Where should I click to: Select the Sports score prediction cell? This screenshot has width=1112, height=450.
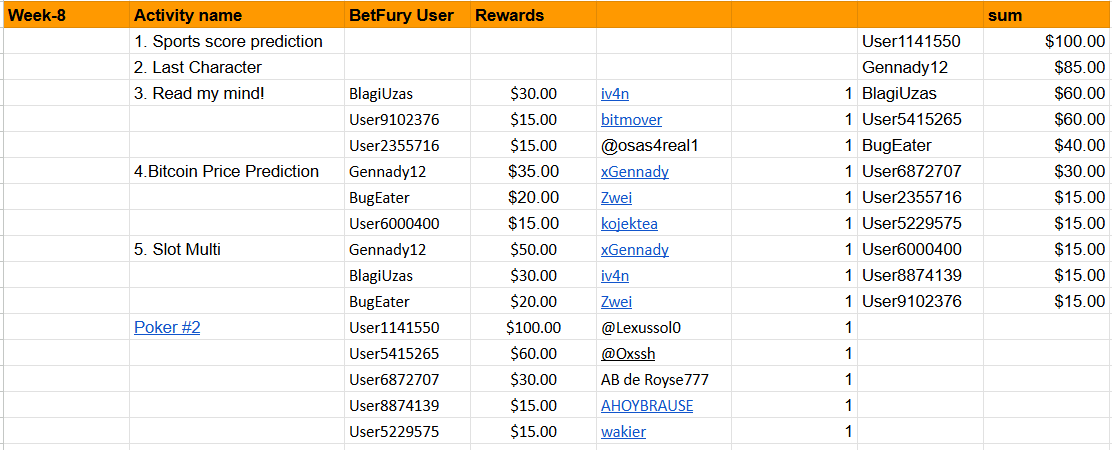tap(237, 41)
